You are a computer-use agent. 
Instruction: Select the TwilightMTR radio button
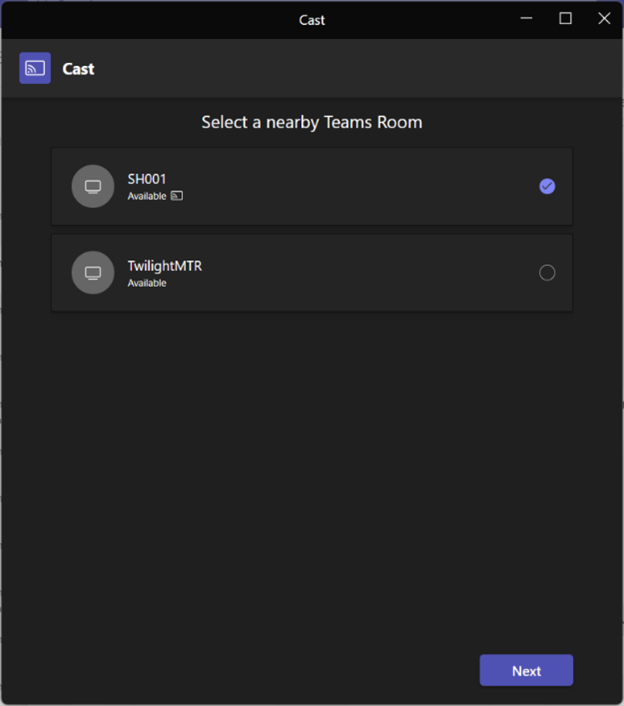(547, 273)
